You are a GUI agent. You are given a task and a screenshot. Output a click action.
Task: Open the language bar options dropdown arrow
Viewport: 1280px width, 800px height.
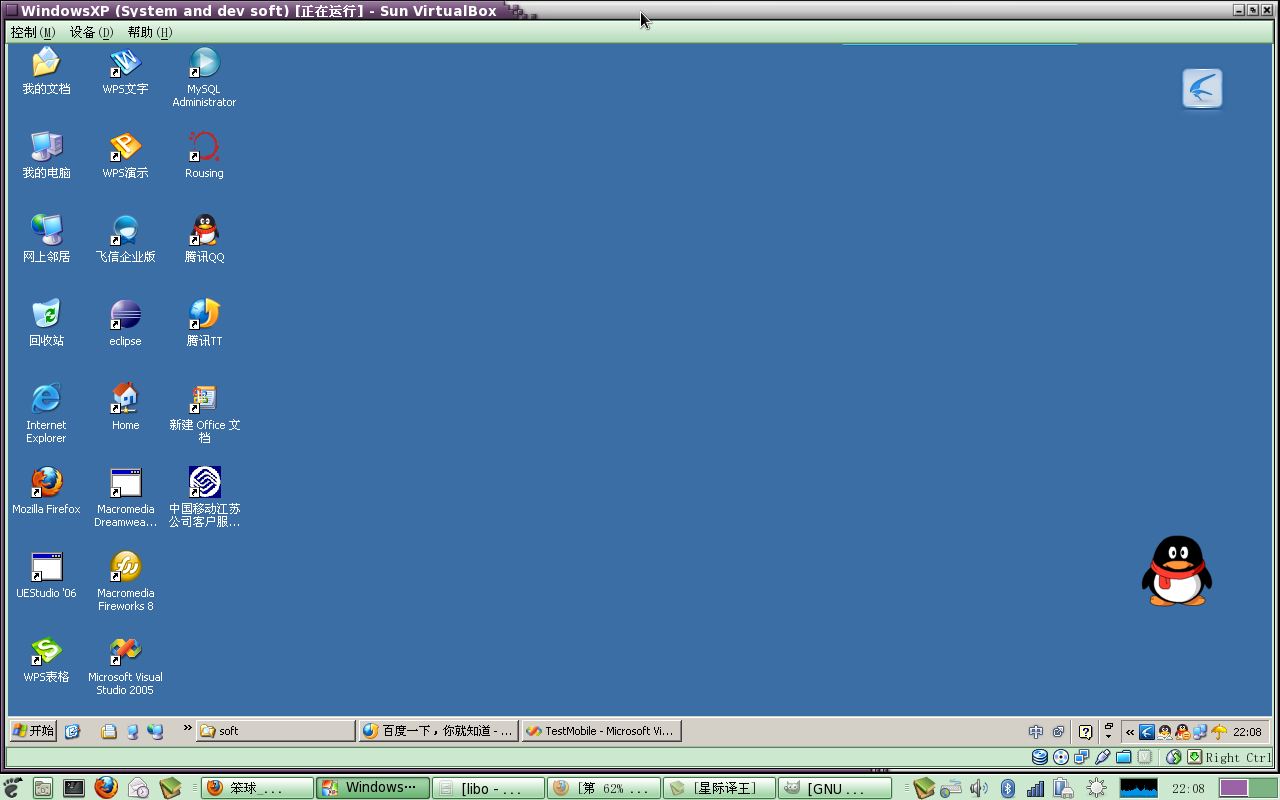pos(1109,737)
